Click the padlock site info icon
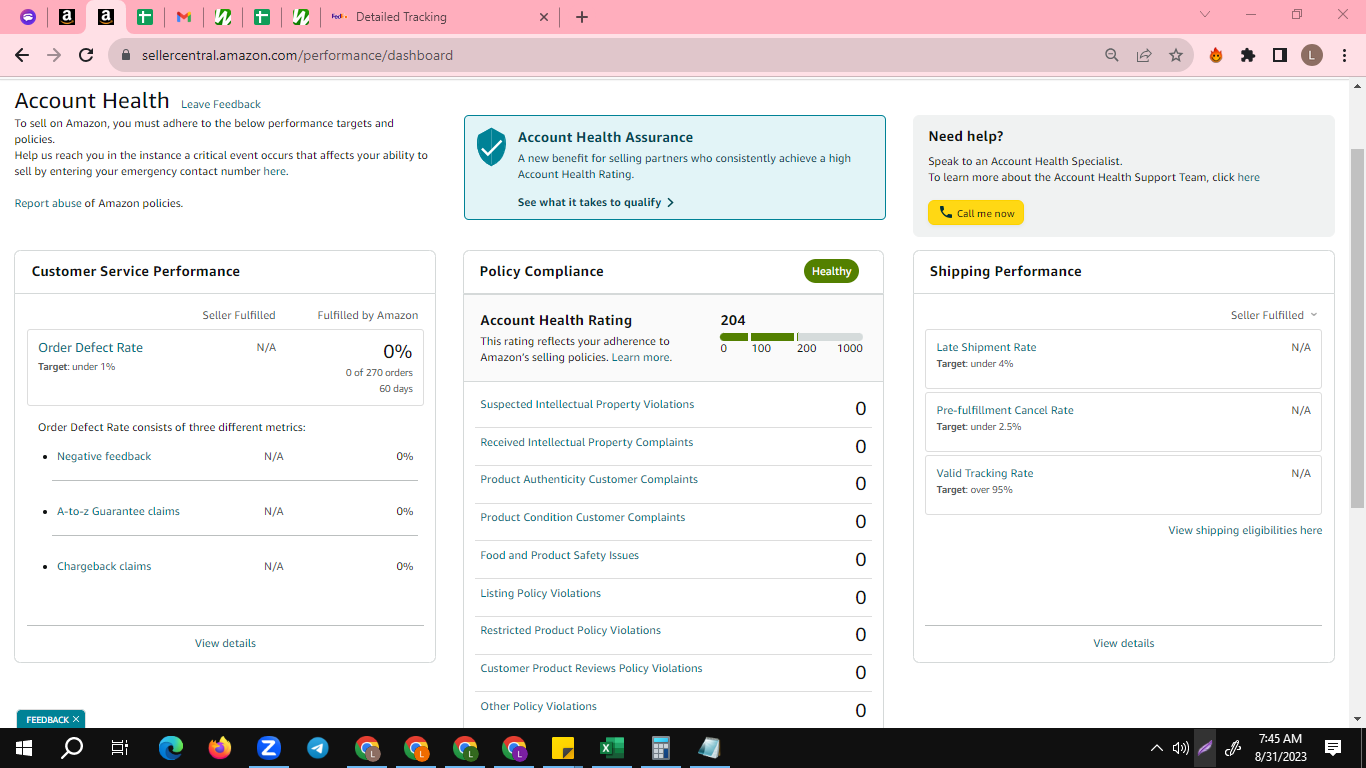 tap(126, 56)
